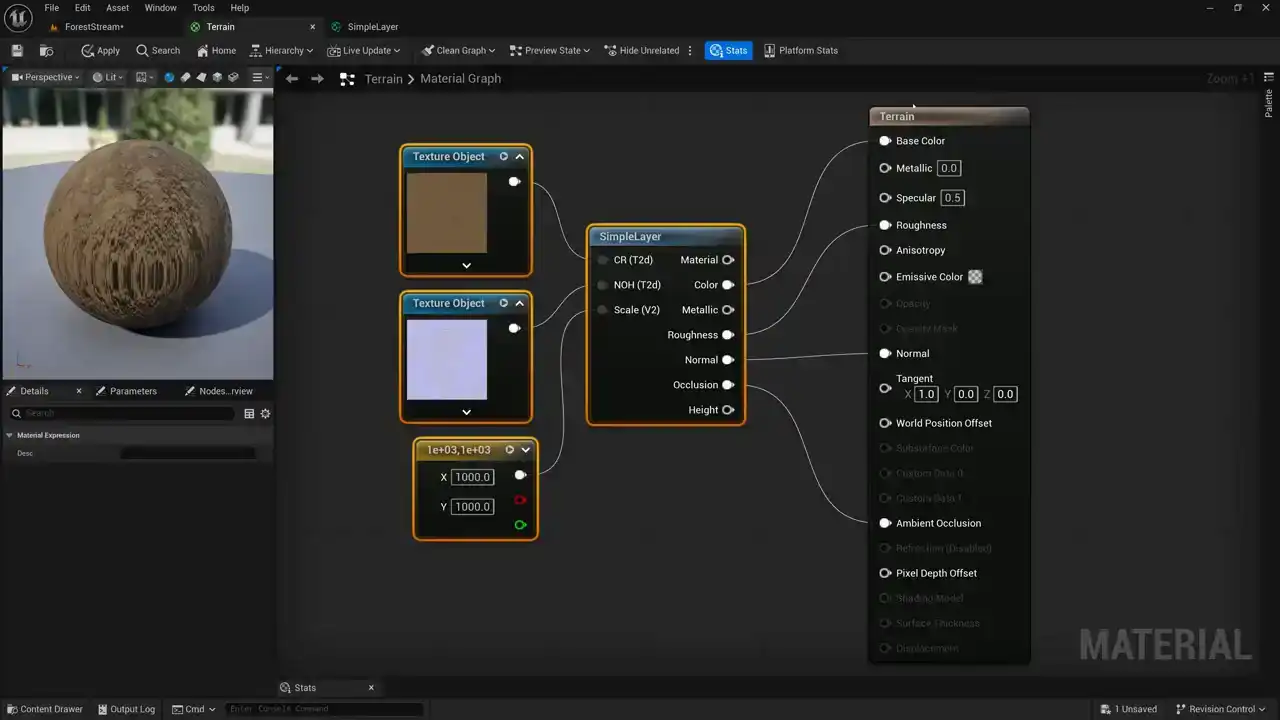Go Home in the material graph
The width and height of the screenshot is (1280, 720).
(x=215, y=50)
